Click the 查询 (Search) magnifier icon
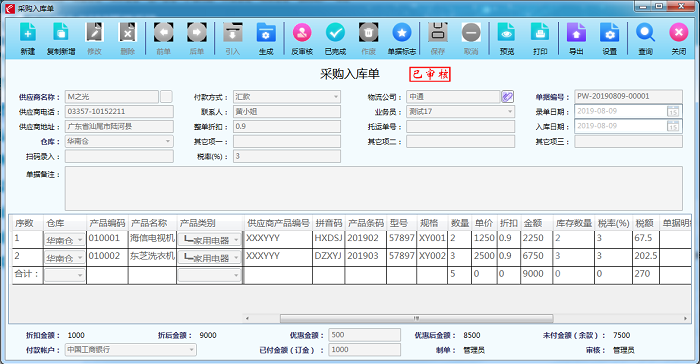Screen dimensions: 700x364 [646, 33]
